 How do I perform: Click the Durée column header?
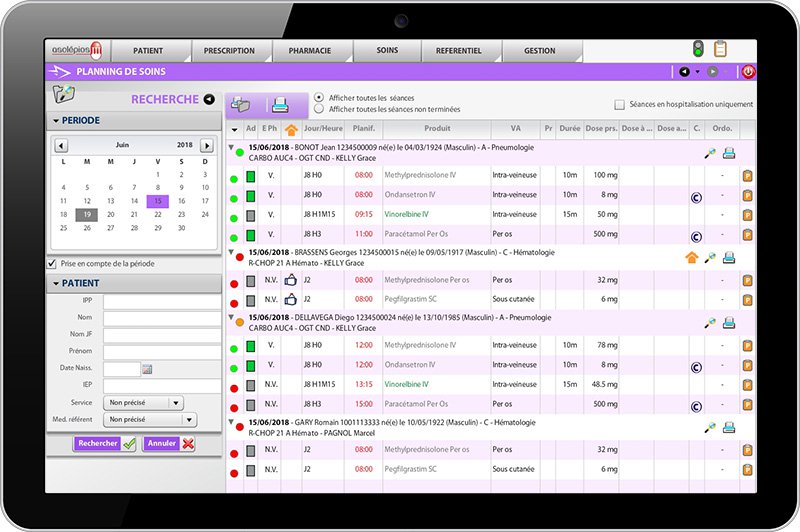[x=569, y=129]
